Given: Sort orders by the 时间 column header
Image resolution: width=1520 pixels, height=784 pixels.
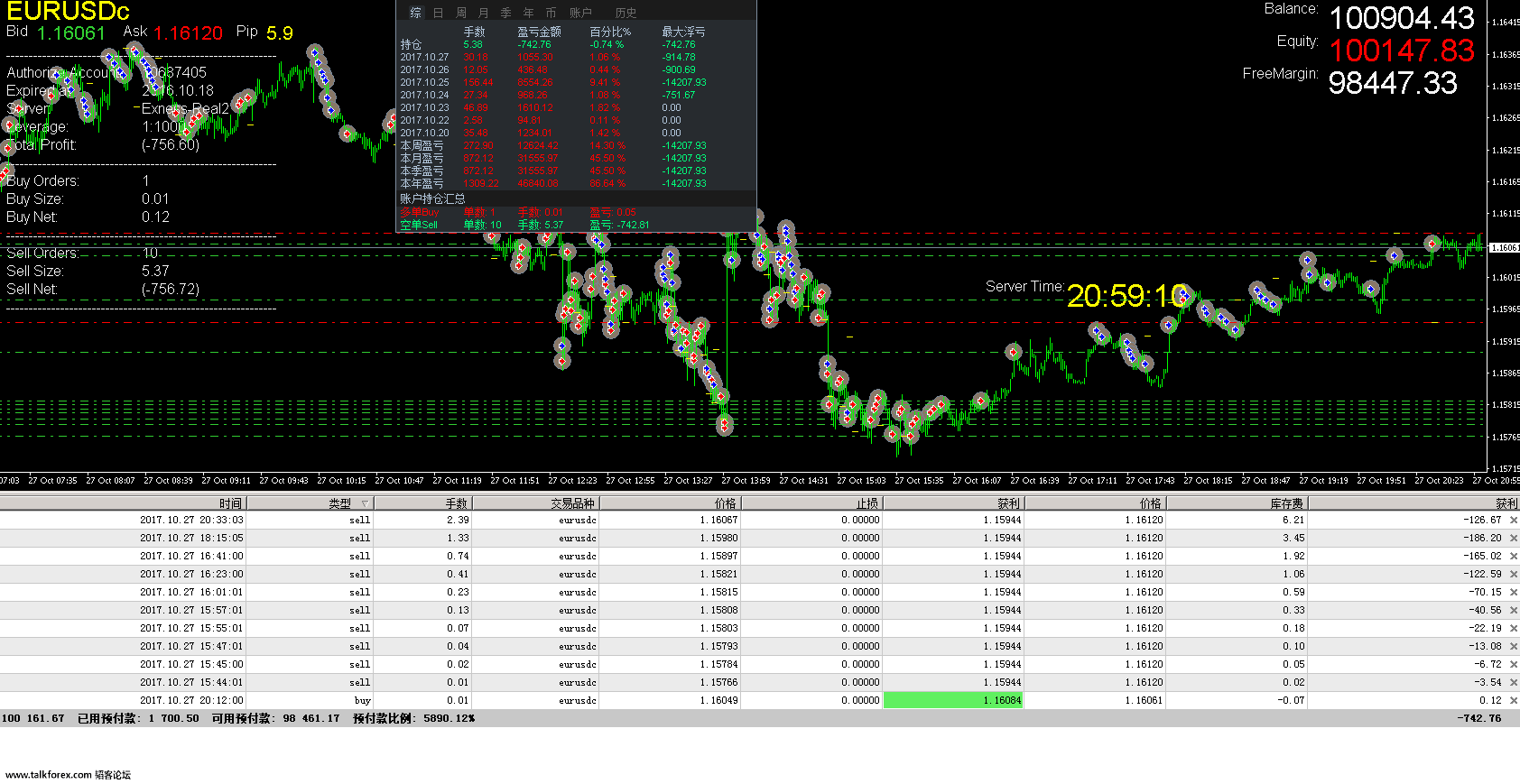Looking at the screenshot, I should click(x=123, y=503).
